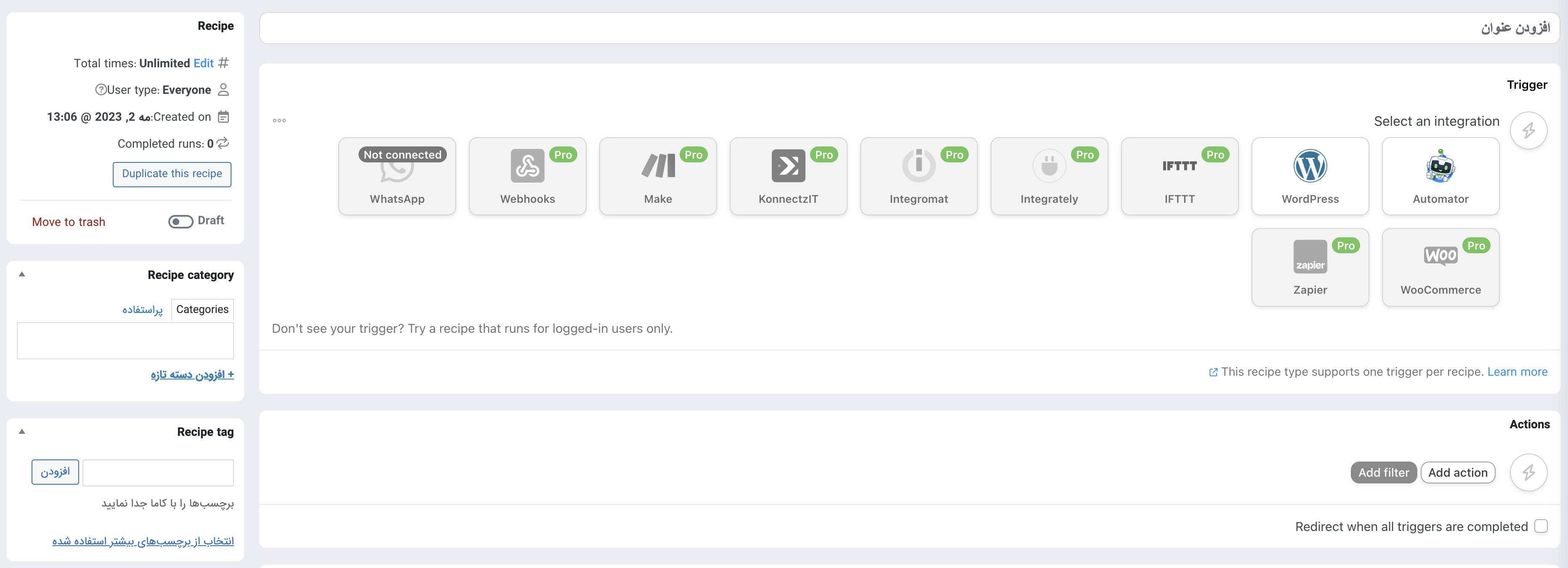The height and width of the screenshot is (568, 1568).
Task: Open the Categories tab
Action: click(x=202, y=309)
